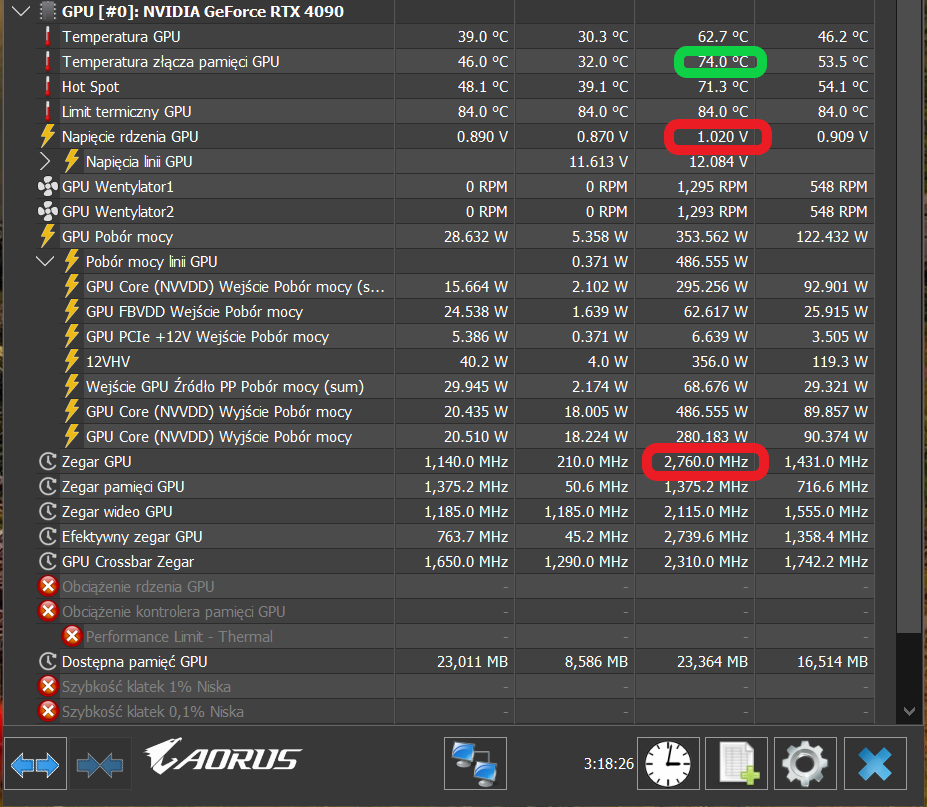Click red X icon beside Szybkość klatek 0,1% Niska
Image resolution: width=927 pixels, height=807 pixels.
48,711
